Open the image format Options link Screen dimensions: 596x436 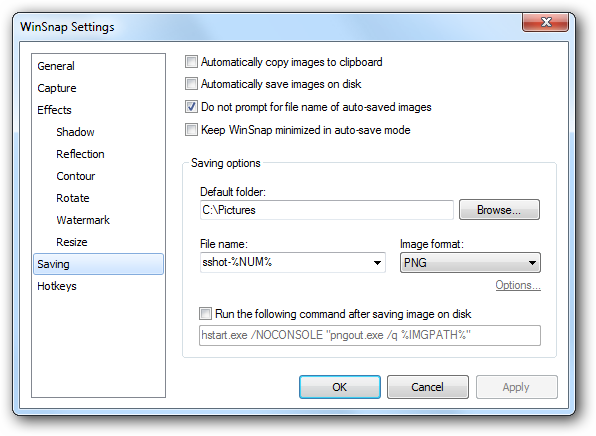[x=518, y=285]
